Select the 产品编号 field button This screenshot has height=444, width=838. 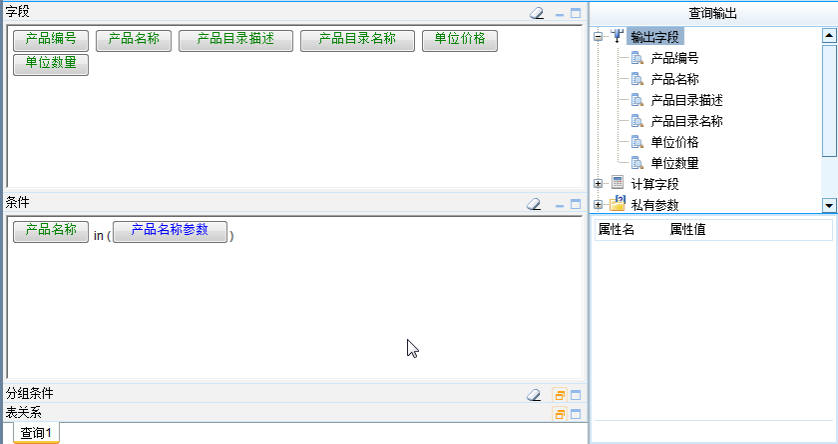pyautogui.click(x=51, y=41)
